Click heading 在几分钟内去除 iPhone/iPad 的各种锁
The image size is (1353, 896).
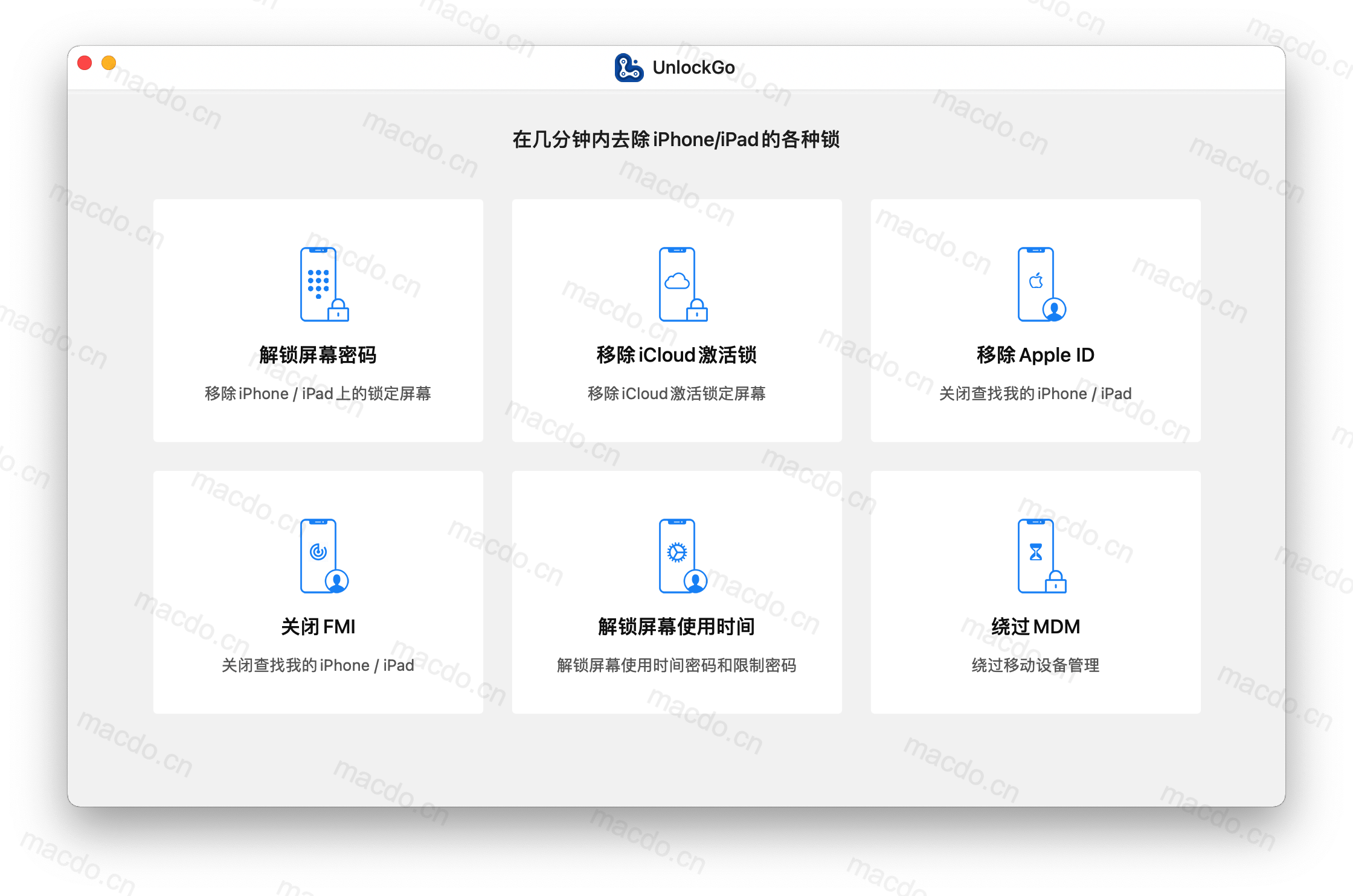676,139
